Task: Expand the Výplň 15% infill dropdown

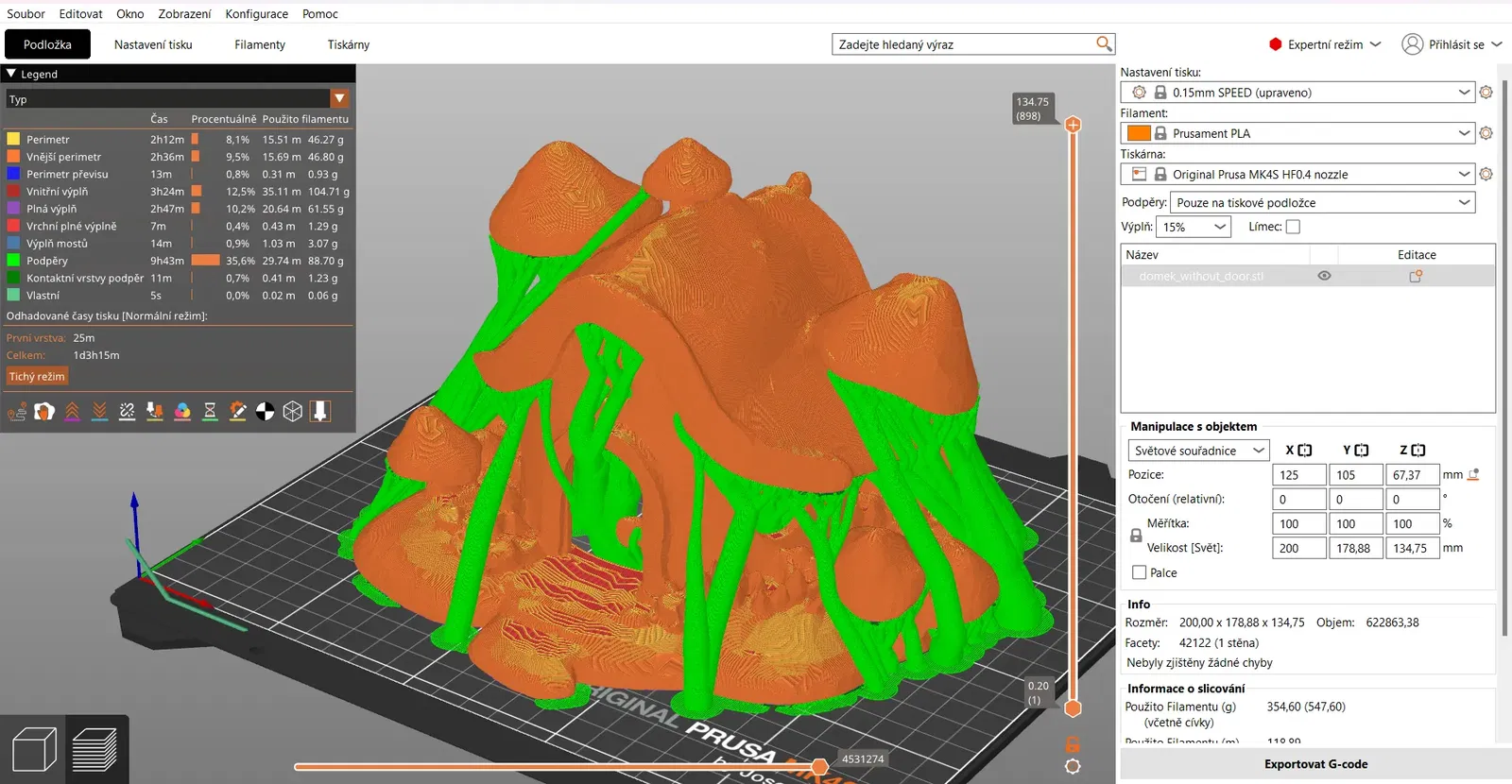Action: coord(1194,227)
